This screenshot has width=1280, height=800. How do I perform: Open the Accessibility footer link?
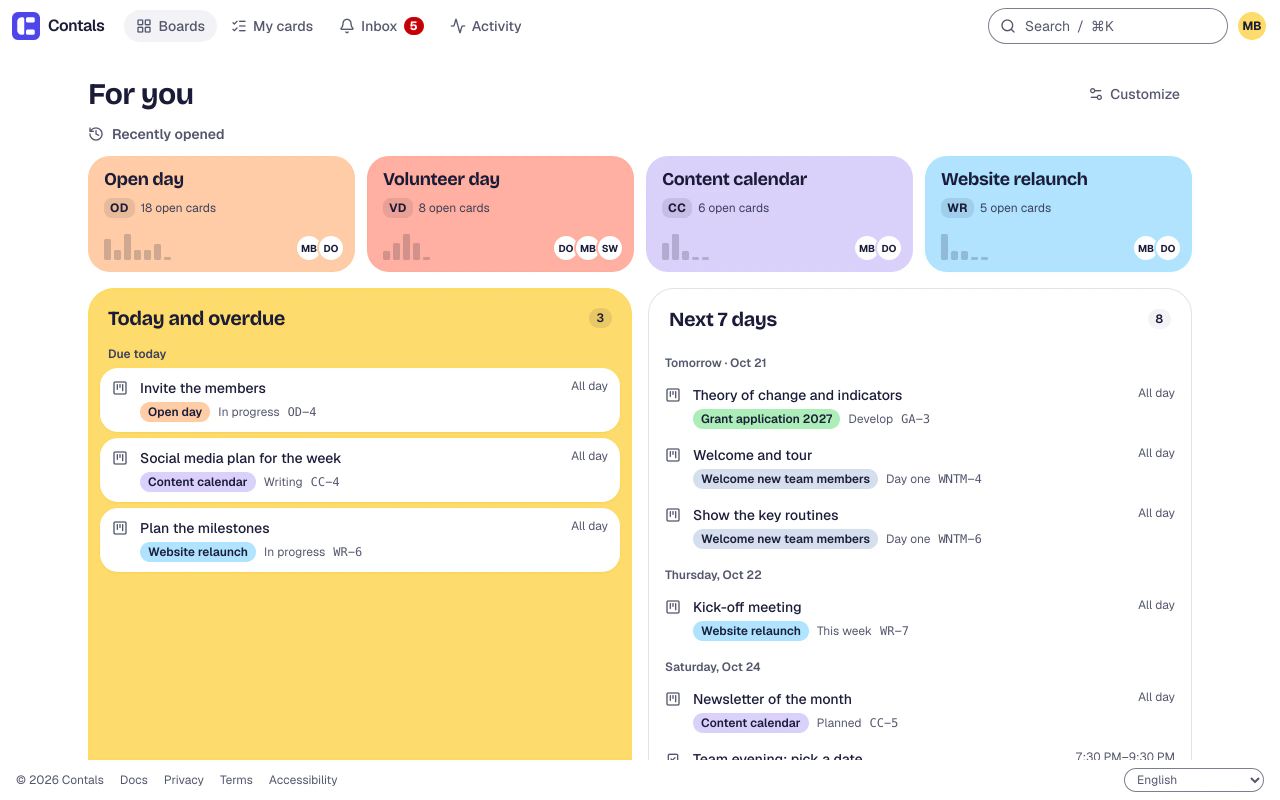[x=303, y=780]
